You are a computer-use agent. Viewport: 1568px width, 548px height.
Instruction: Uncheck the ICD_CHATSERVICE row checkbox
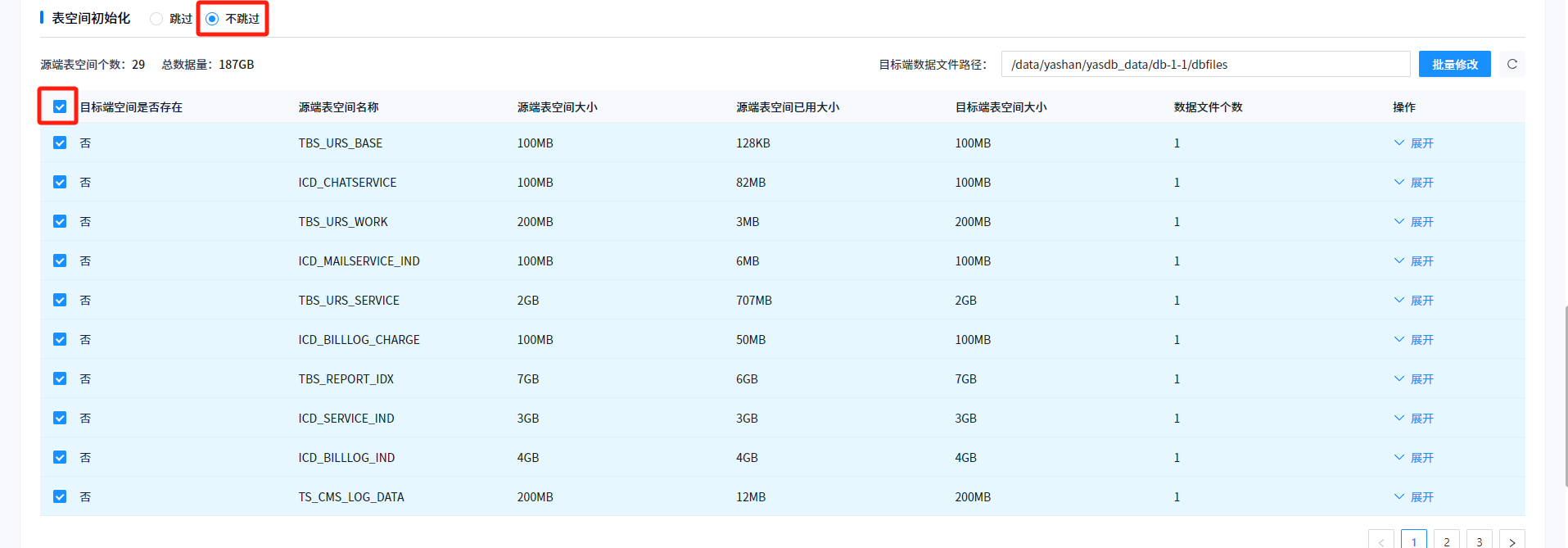60,182
